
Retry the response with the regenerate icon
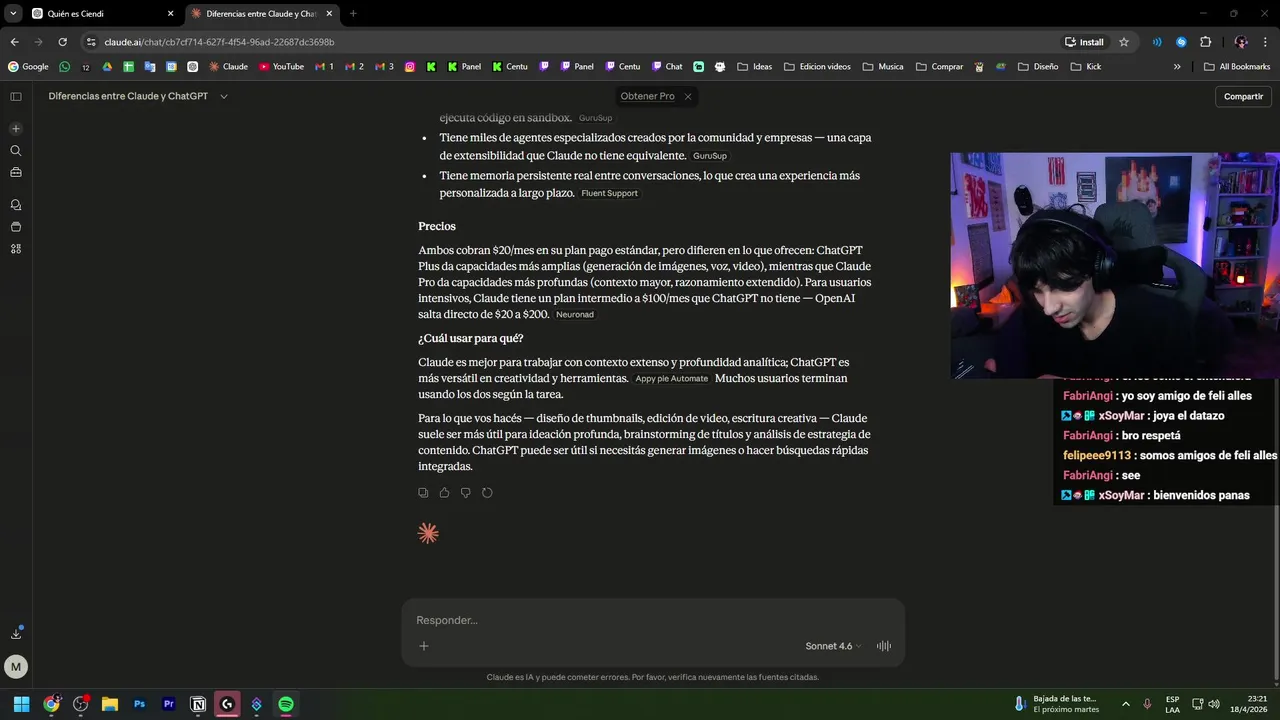pyautogui.click(x=487, y=493)
